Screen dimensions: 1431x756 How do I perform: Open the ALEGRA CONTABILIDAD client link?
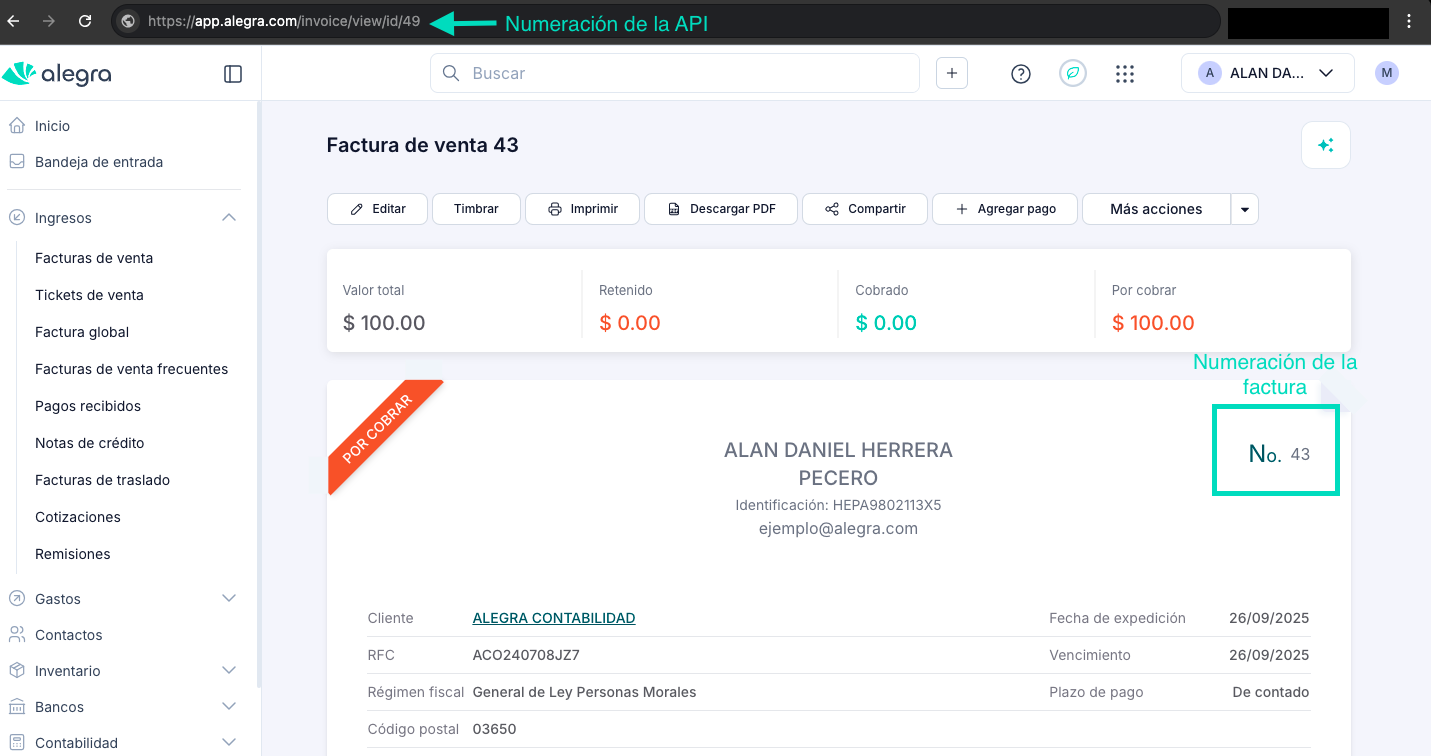click(553, 617)
